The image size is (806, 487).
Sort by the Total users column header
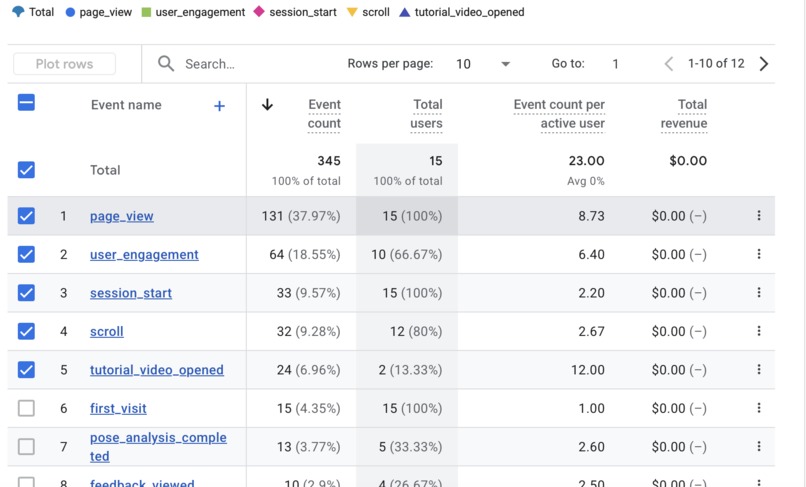click(426, 114)
